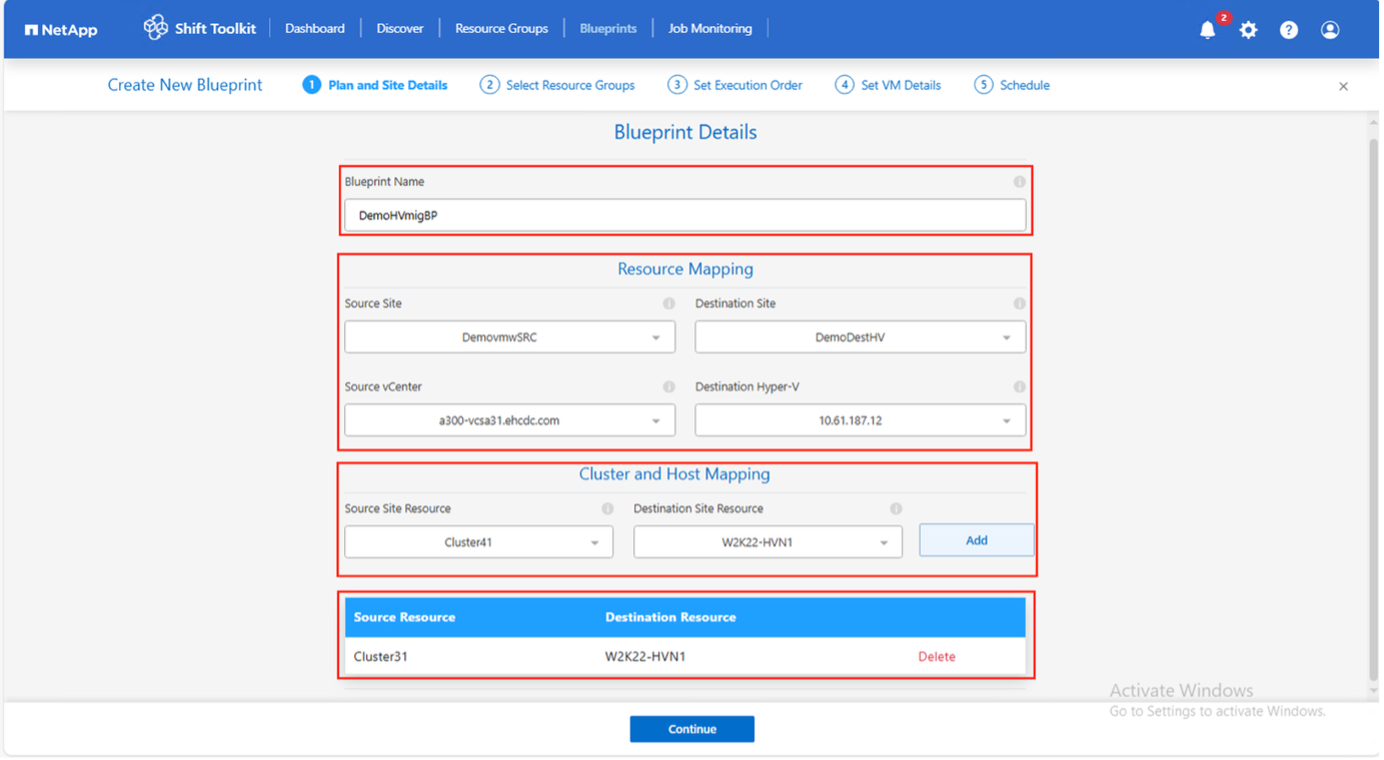Viewport: 1384px width, 760px height.
Task: Click info icon beside Source Site Resource
Action: pos(607,509)
